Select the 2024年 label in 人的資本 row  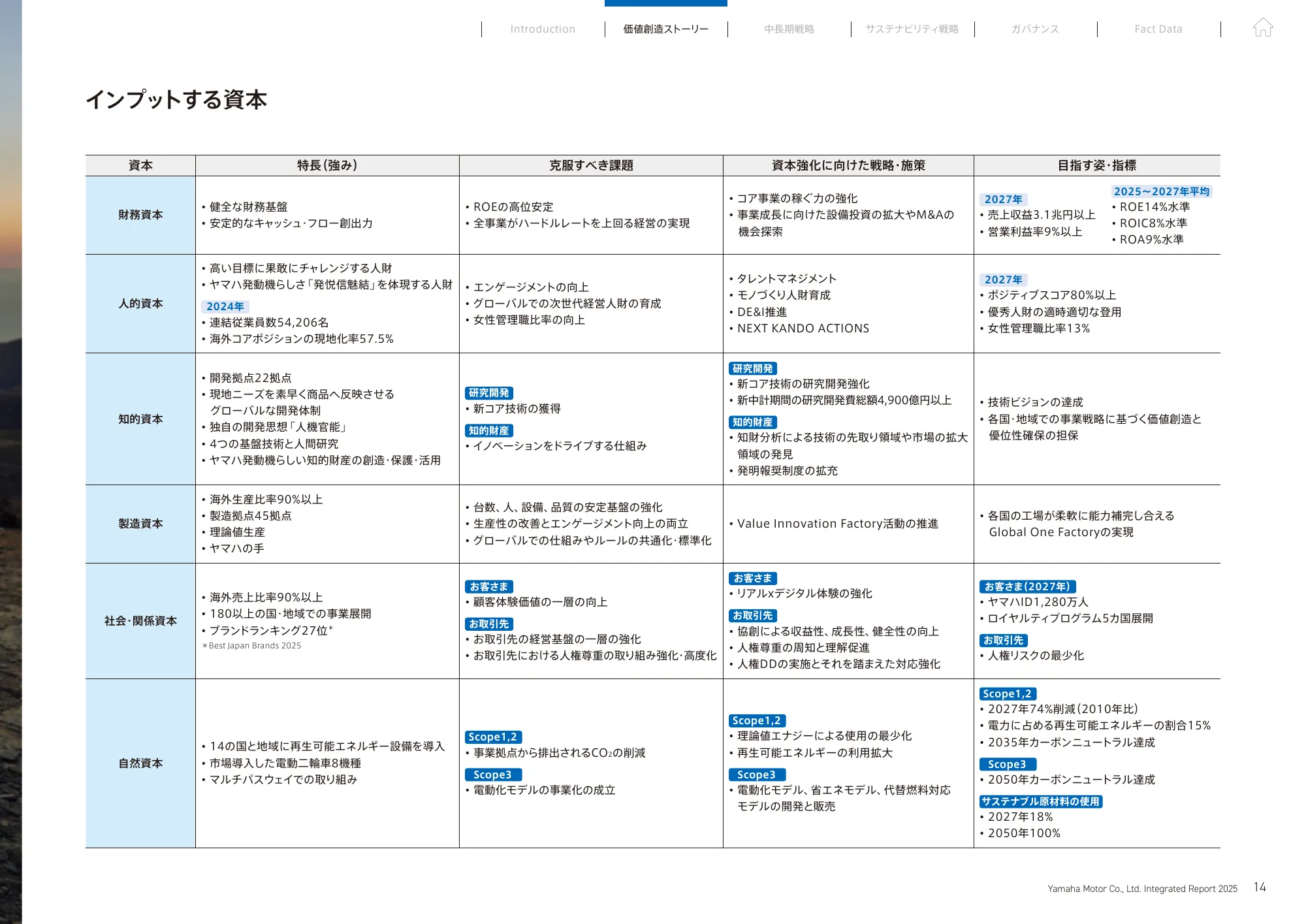tap(225, 306)
